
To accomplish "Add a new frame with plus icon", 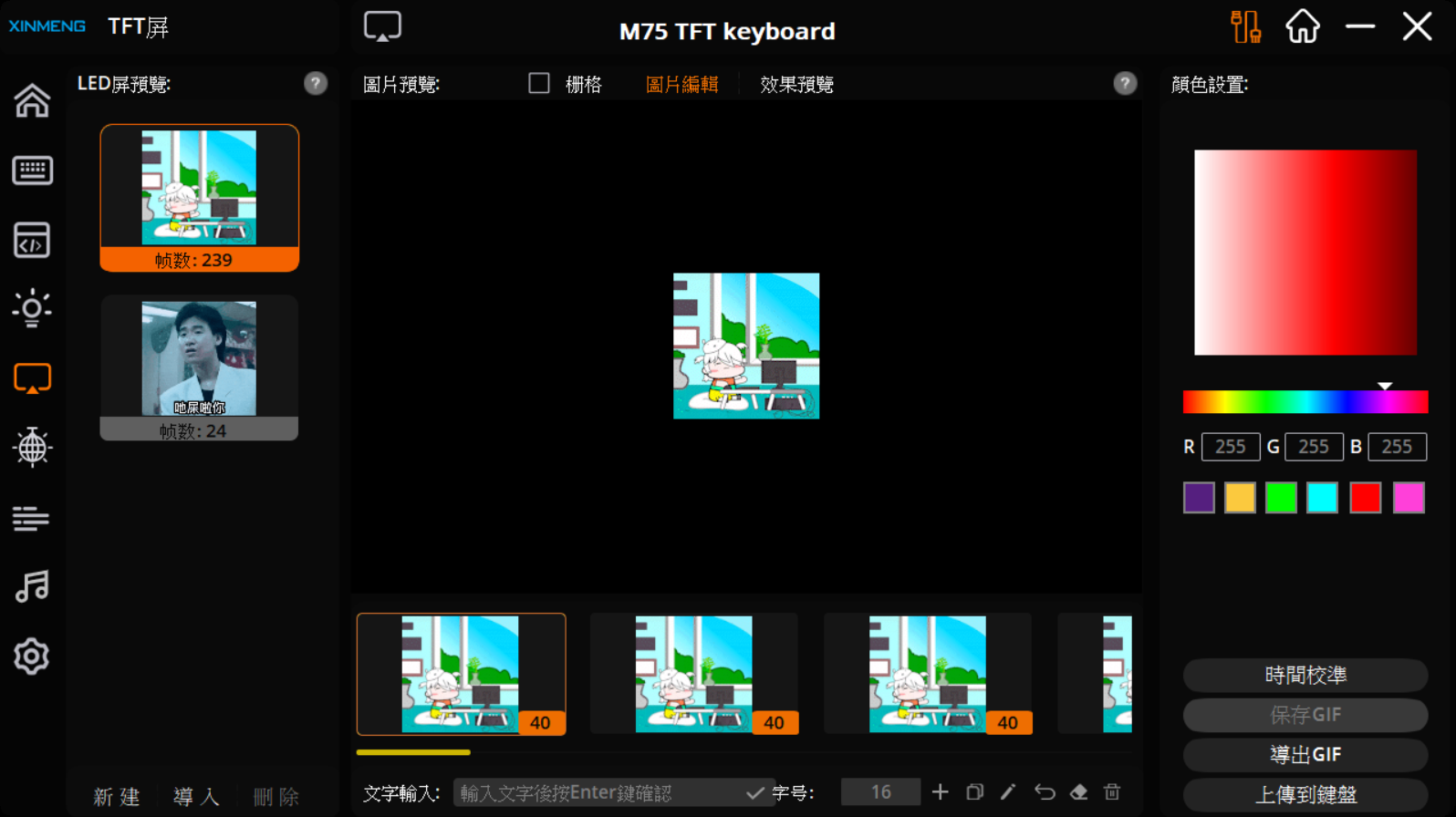I will [x=940, y=791].
